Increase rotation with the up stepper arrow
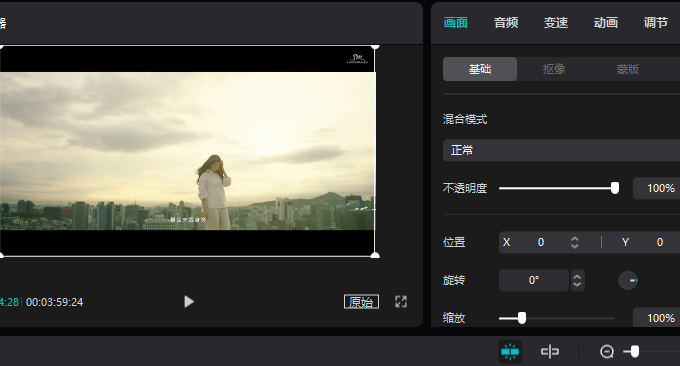 coord(577,276)
